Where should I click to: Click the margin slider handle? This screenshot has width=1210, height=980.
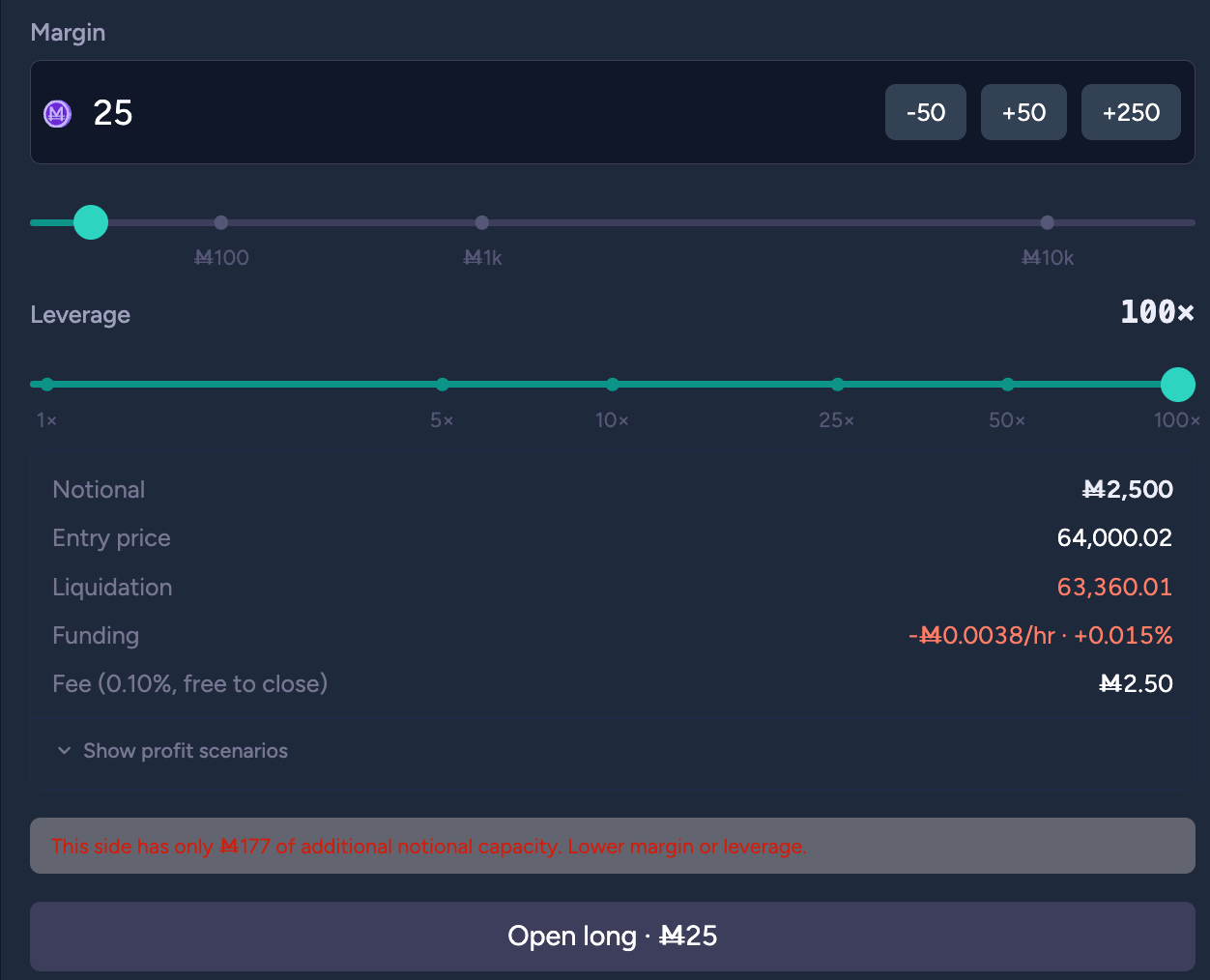click(91, 222)
